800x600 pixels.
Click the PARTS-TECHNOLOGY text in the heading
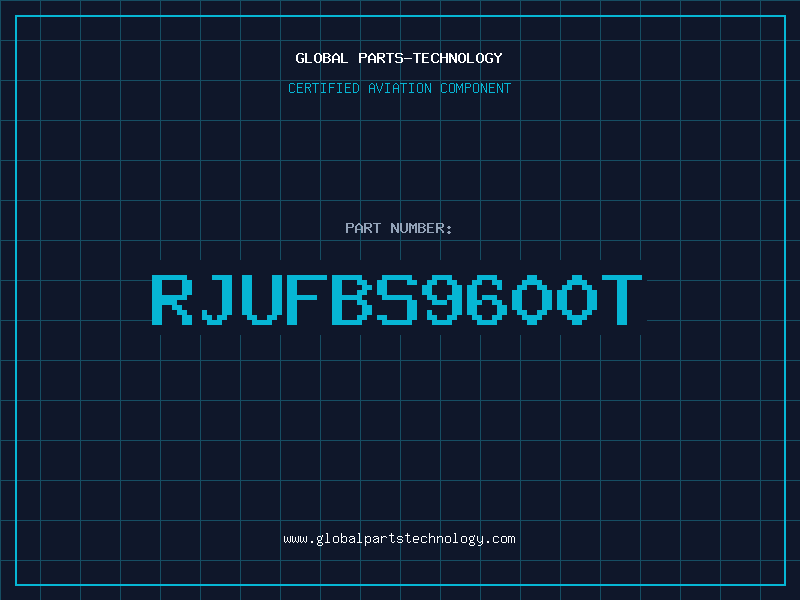point(431,58)
